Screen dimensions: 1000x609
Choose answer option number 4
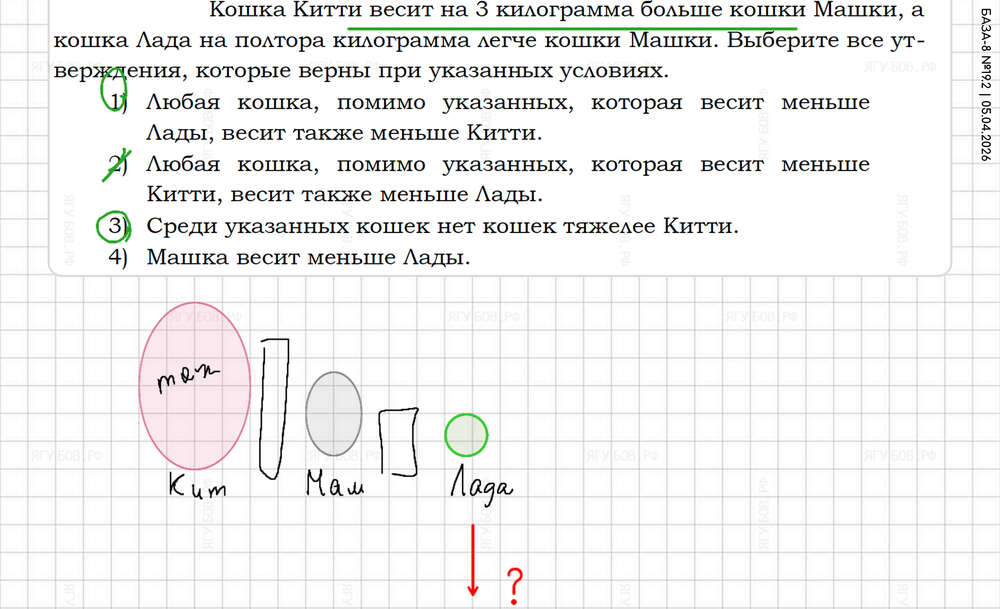(x=119, y=257)
